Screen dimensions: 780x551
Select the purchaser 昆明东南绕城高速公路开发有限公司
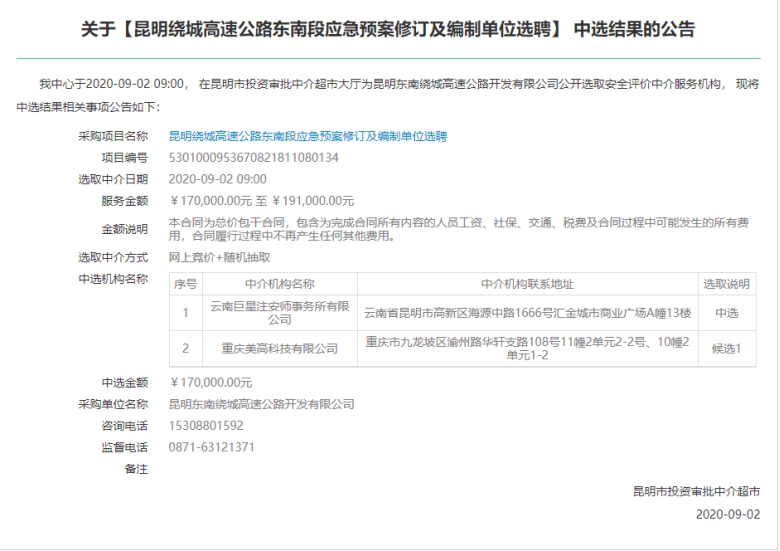coord(262,404)
